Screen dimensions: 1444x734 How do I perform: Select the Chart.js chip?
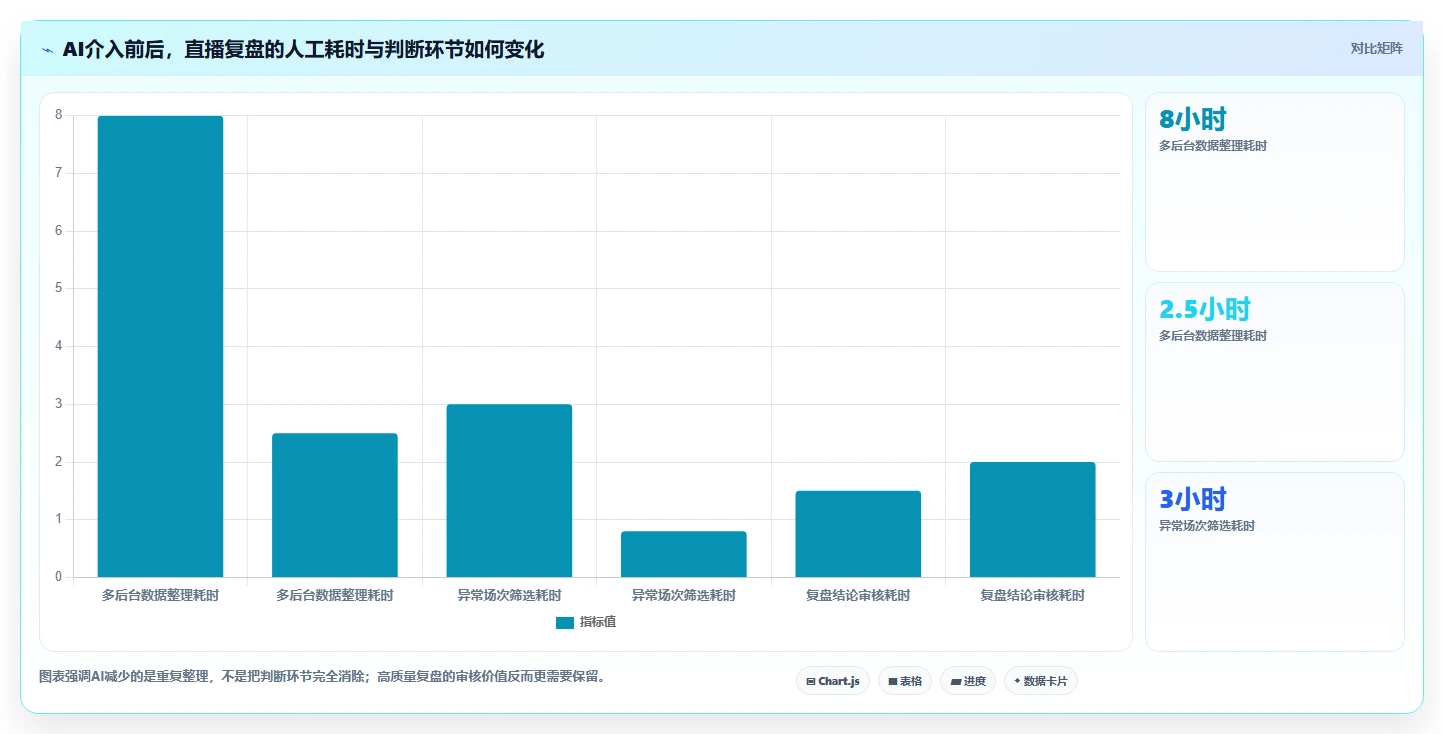[833, 681]
